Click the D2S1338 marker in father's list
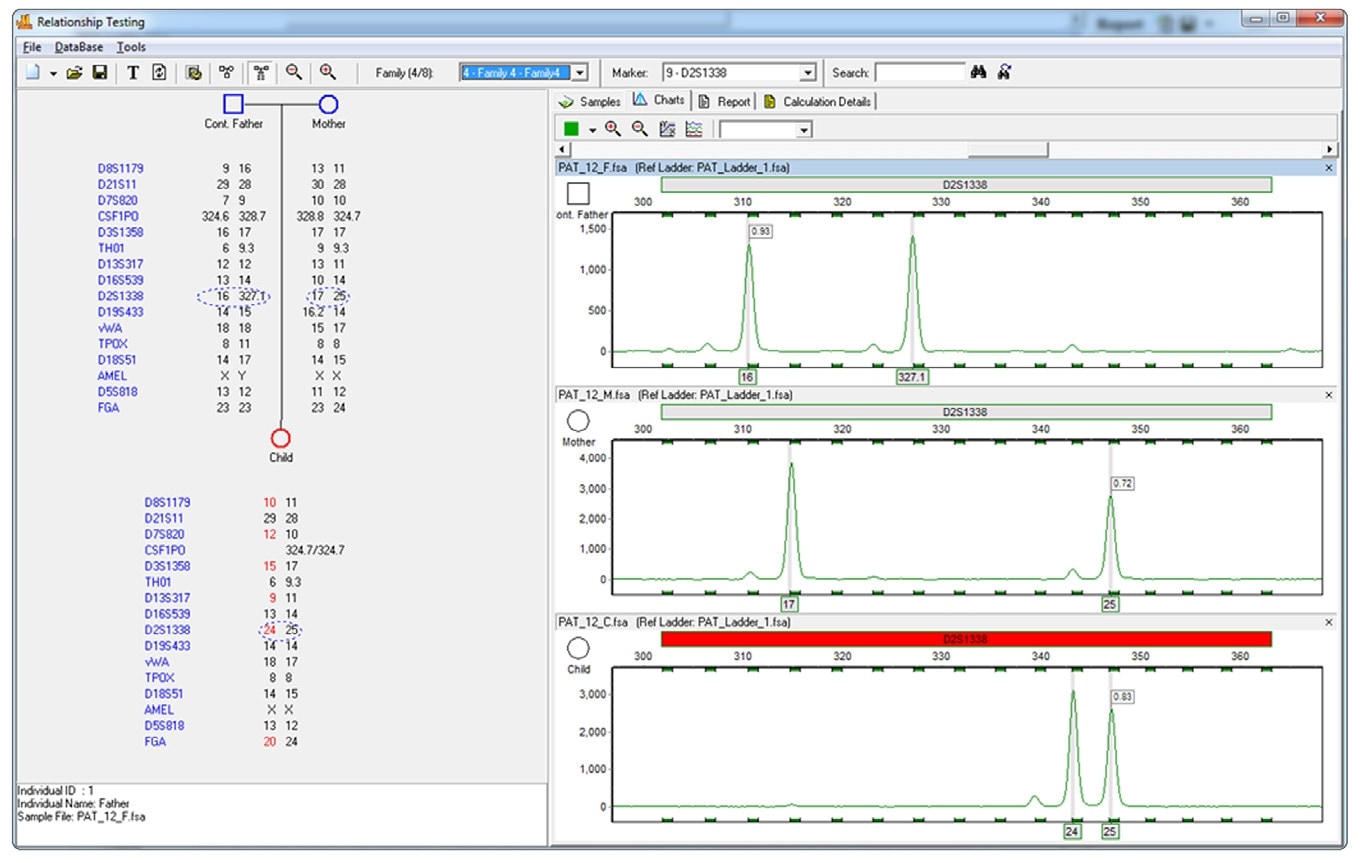The width and height of the screenshot is (1361, 863). tap(120, 296)
